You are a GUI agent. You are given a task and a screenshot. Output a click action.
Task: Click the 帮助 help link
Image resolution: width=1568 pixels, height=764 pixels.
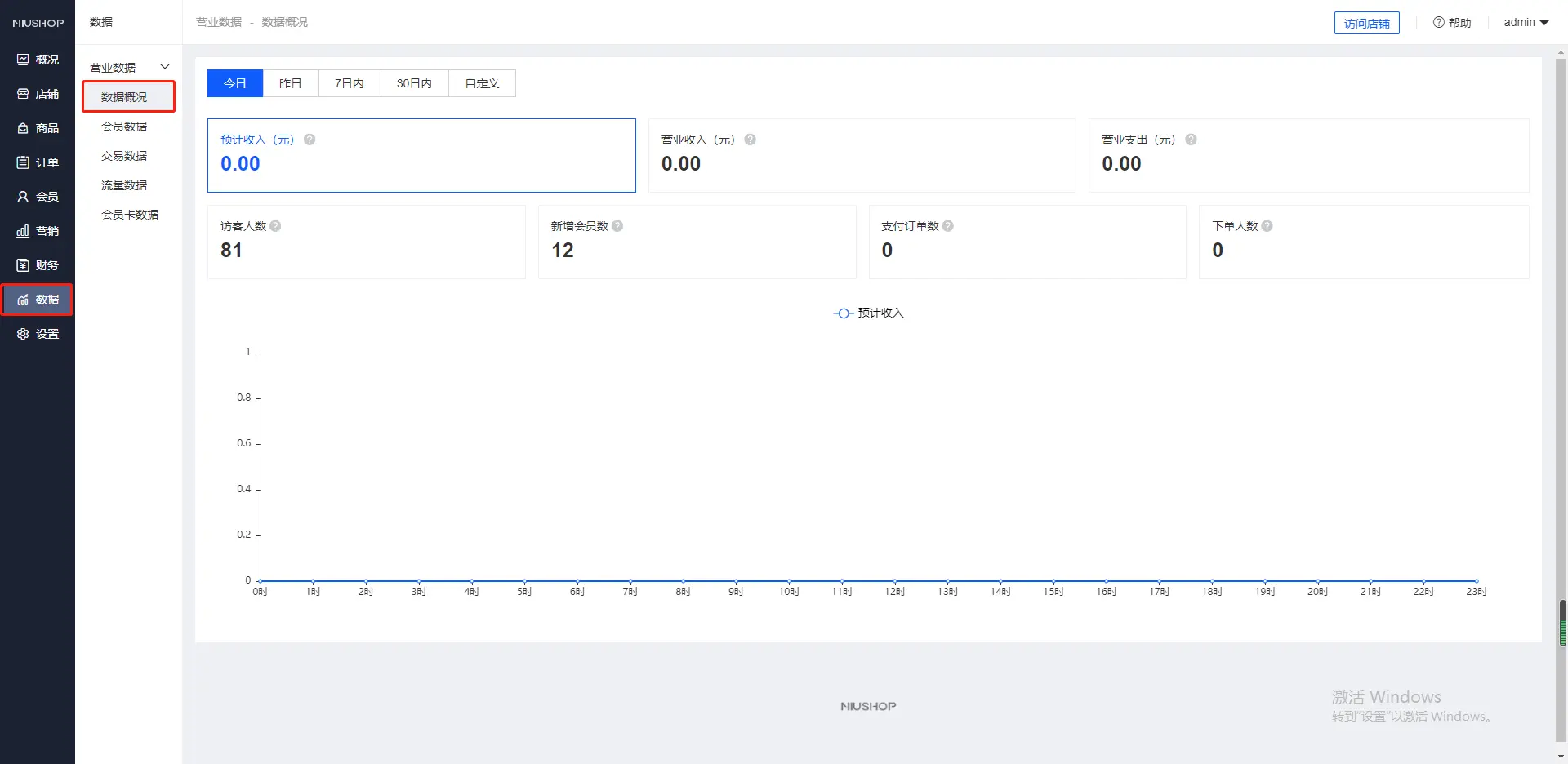point(1452,23)
